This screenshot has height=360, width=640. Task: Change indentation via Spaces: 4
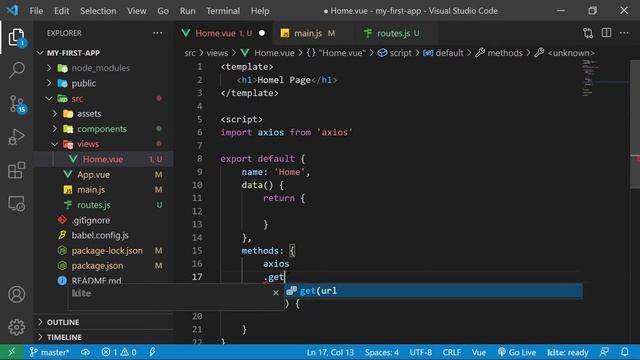tap(382, 352)
